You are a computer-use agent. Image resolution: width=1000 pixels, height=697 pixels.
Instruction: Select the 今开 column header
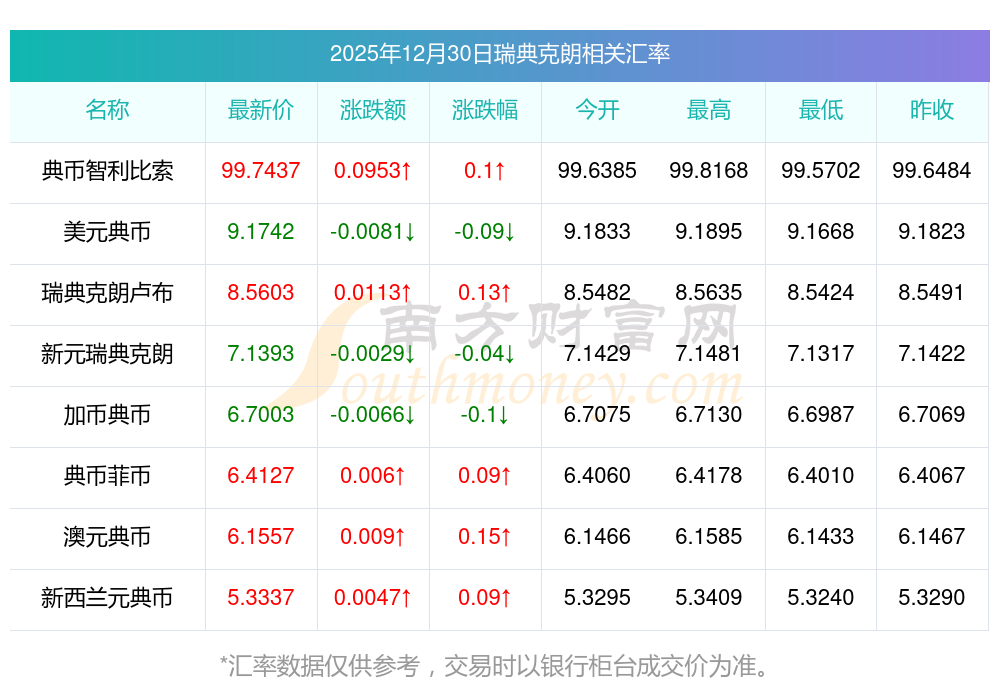click(x=597, y=110)
